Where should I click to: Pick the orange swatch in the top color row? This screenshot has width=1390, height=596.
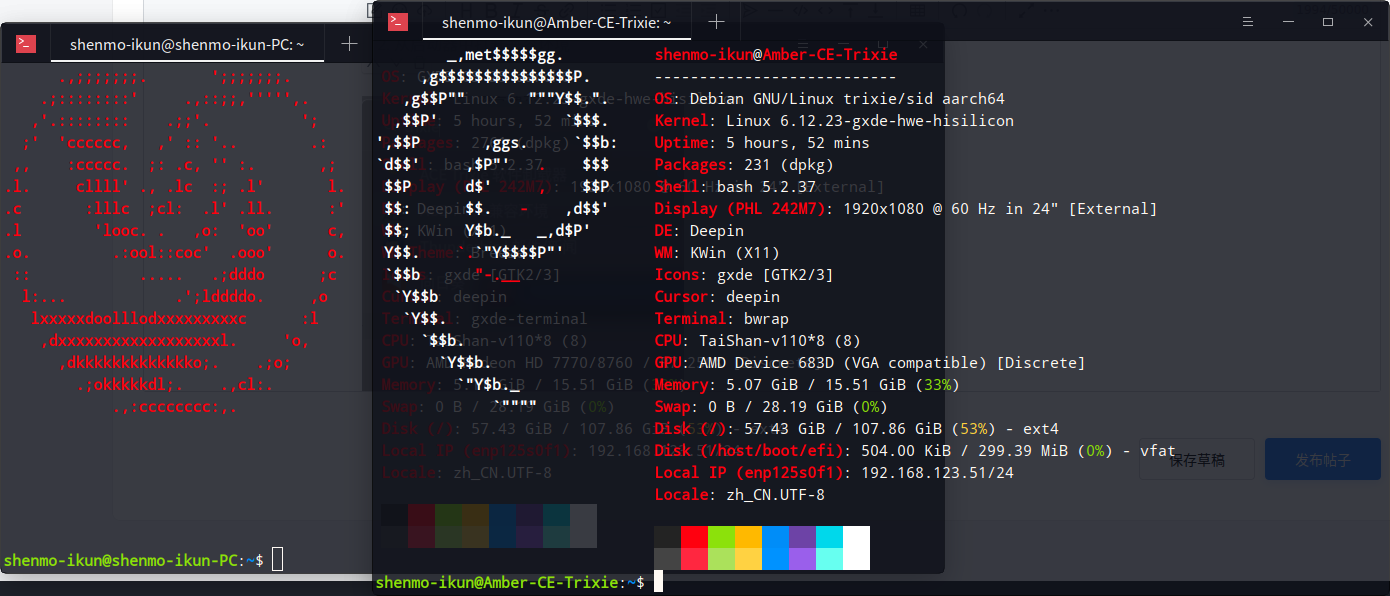pos(749,537)
